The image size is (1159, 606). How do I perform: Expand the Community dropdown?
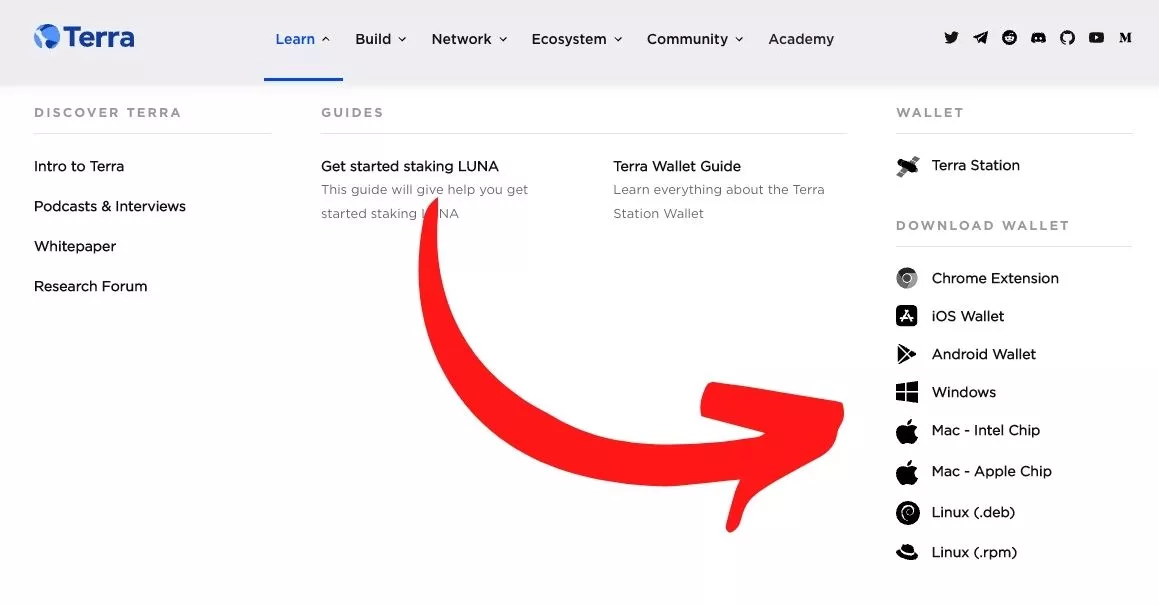tap(695, 39)
